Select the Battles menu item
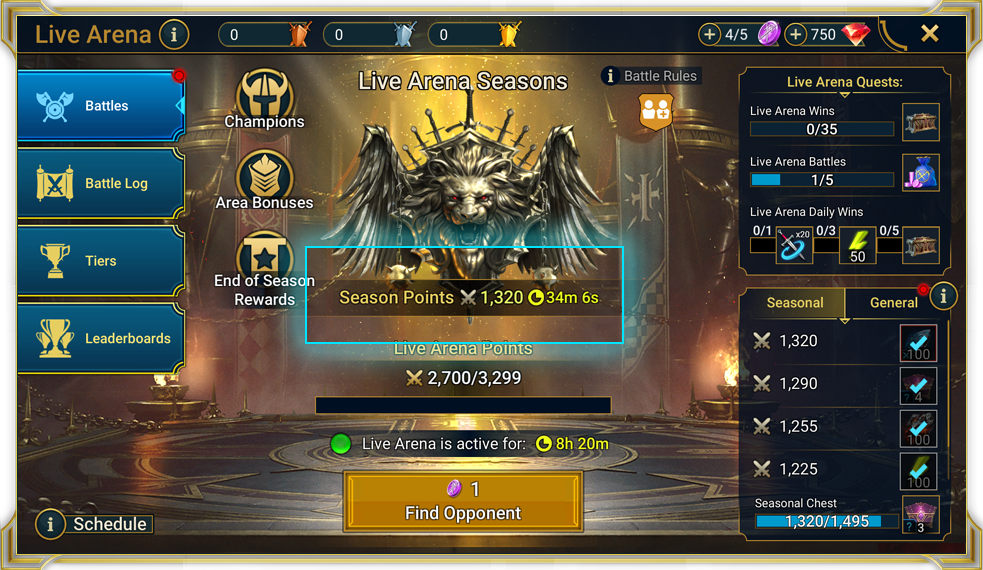983x570 pixels. (x=101, y=105)
